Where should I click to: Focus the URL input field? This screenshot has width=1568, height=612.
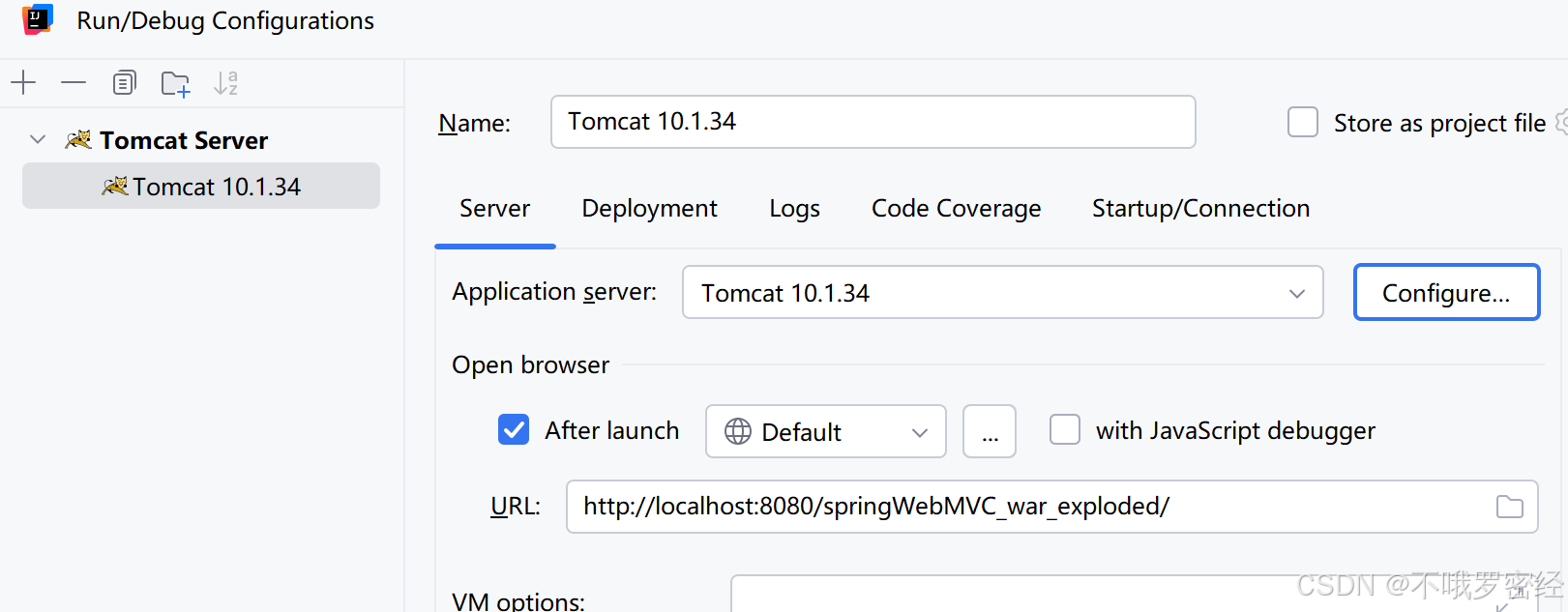(x=1051, y=506)
